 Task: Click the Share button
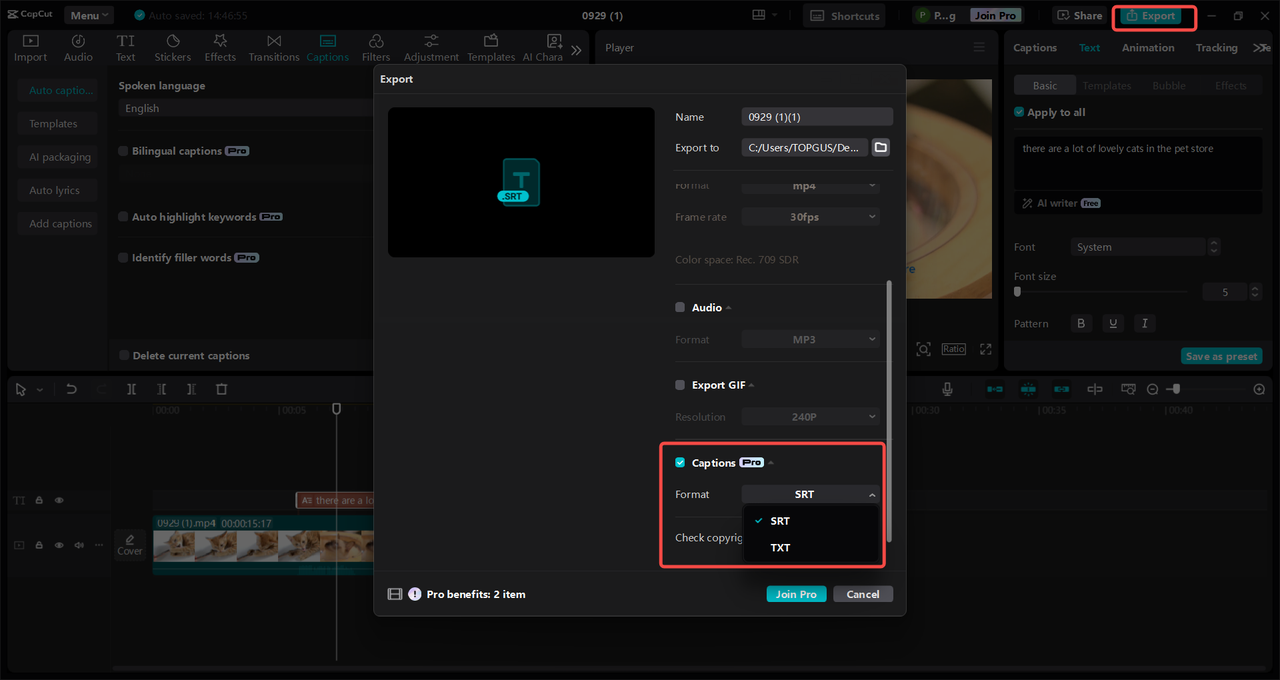pos(1079,15)
